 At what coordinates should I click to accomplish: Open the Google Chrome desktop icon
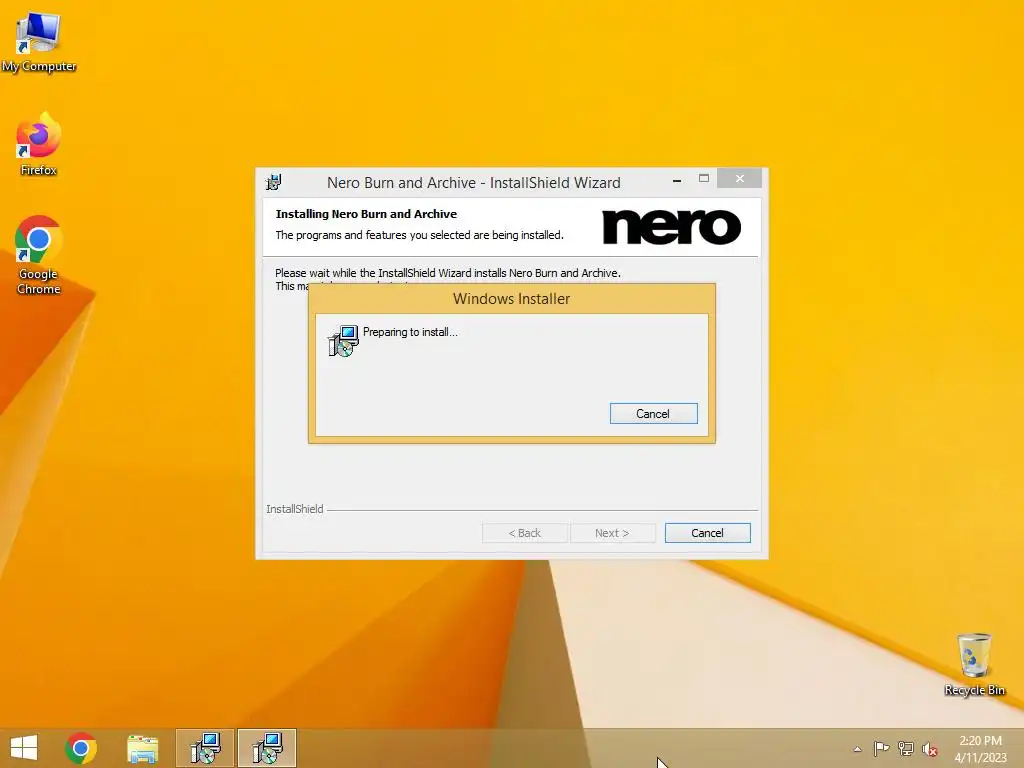(39, 256)
